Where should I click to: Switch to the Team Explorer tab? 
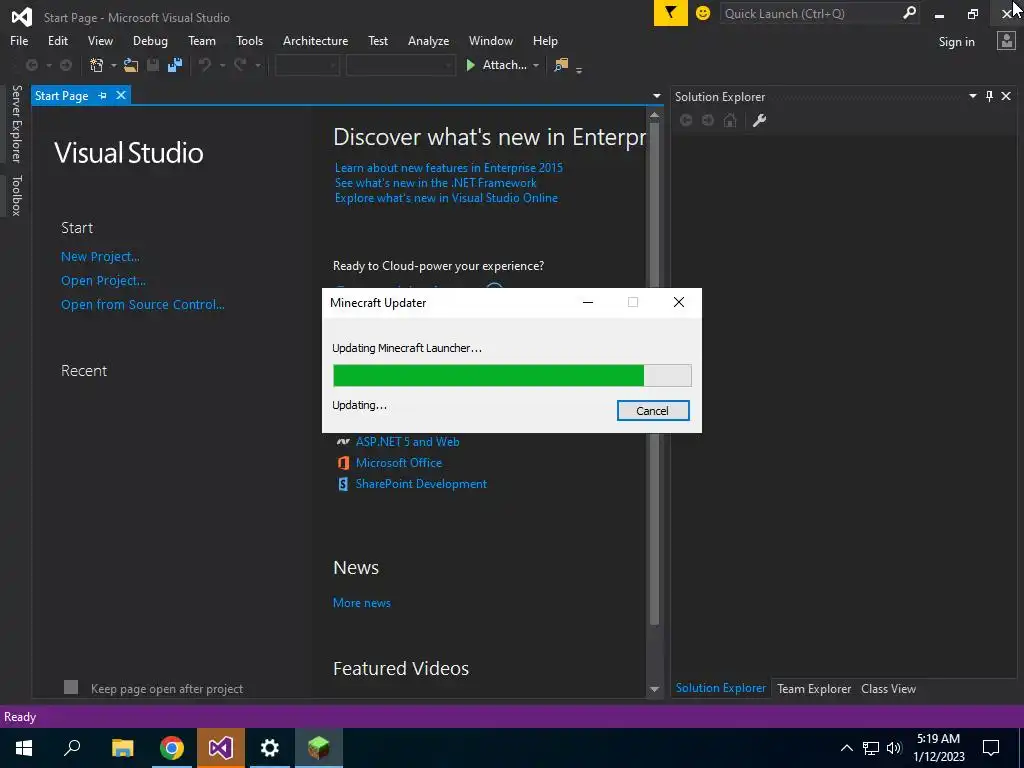[814, 688]
